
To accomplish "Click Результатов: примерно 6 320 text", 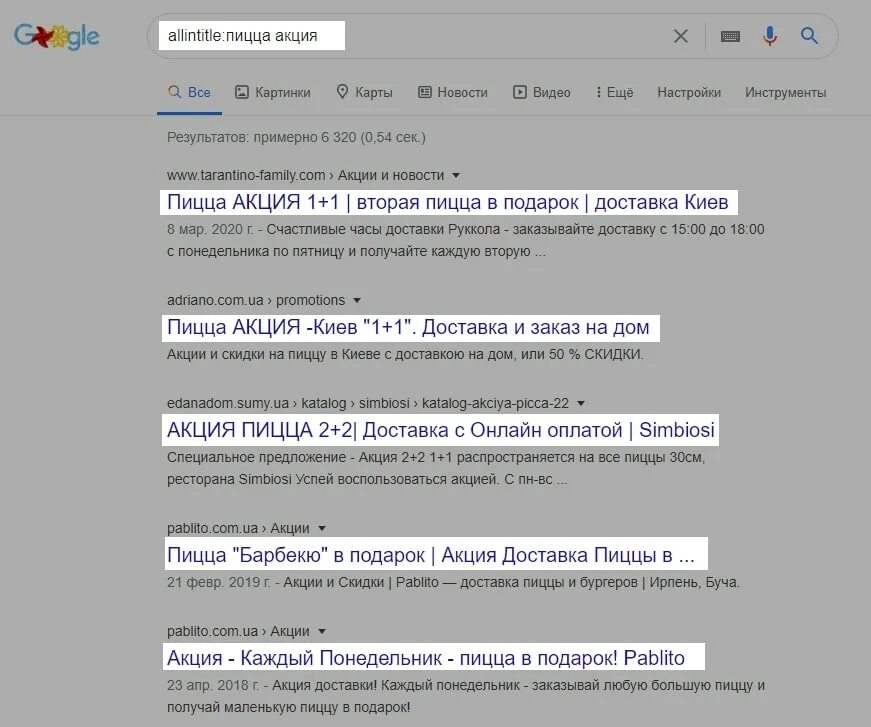I will (296, 137).
